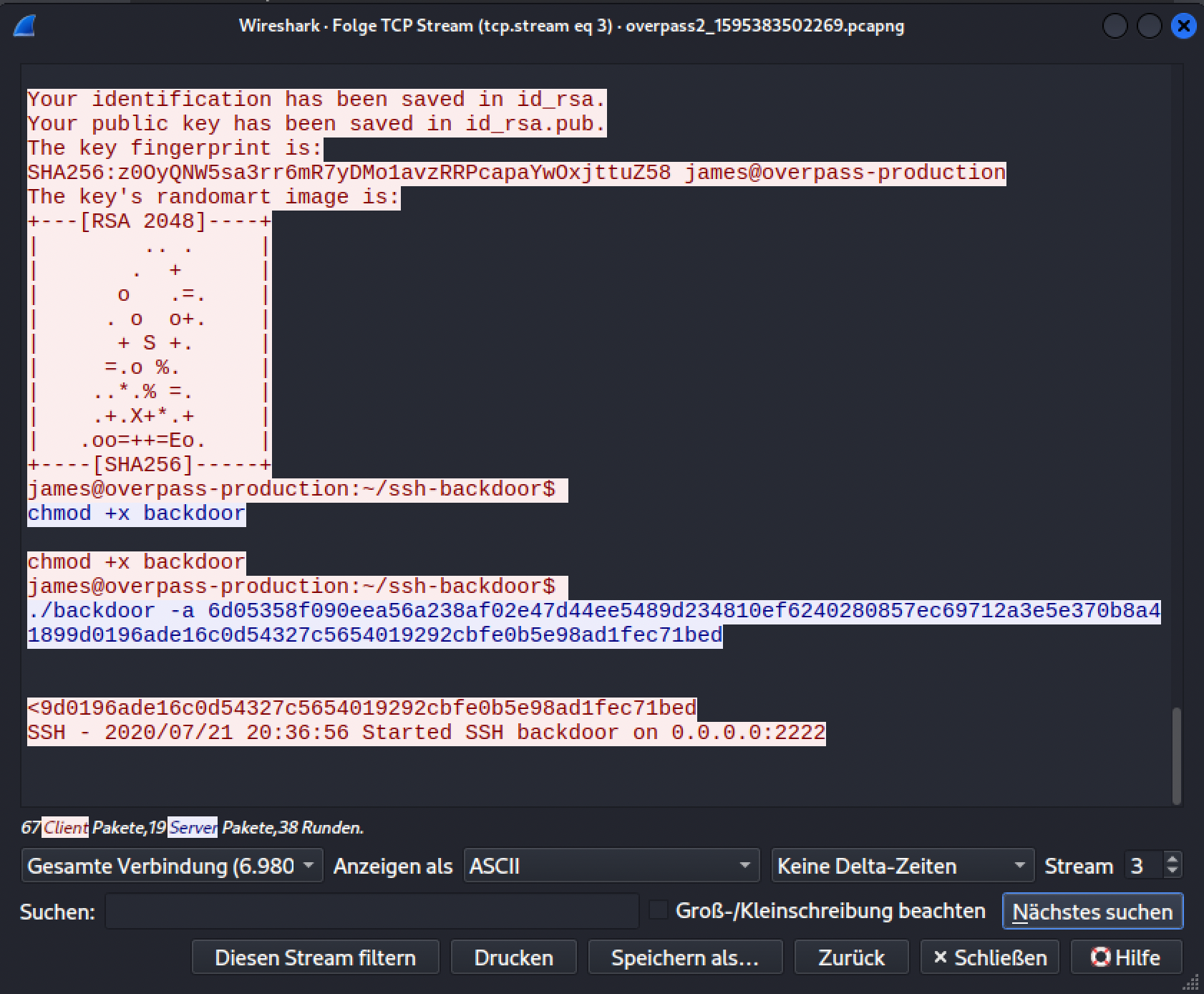
Task: Close the Follow TCP Stream window
Action: point(1184,26)
